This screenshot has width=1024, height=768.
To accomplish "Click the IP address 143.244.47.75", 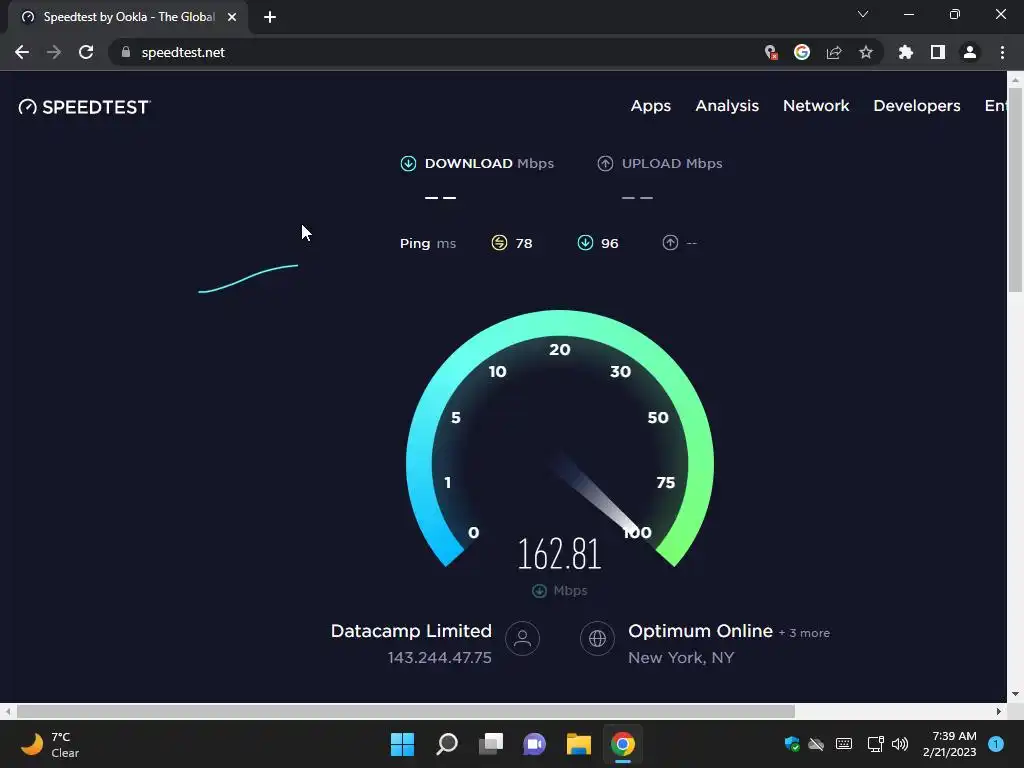I will 440,658.
